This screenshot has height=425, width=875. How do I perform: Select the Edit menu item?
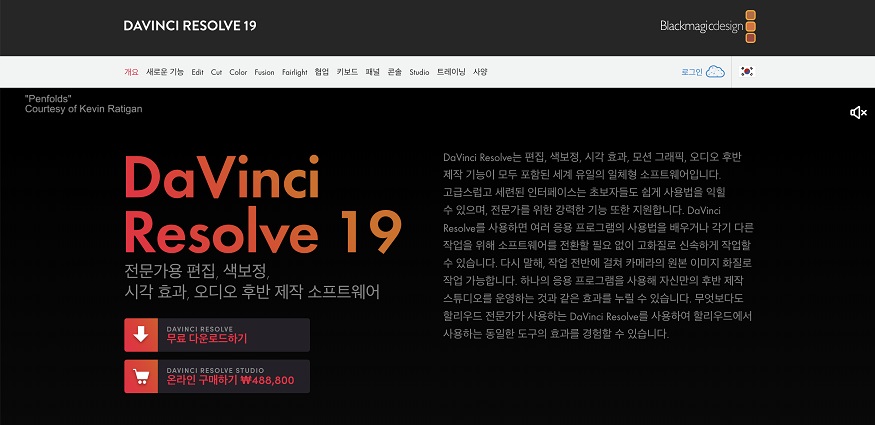tap(198, 72)
